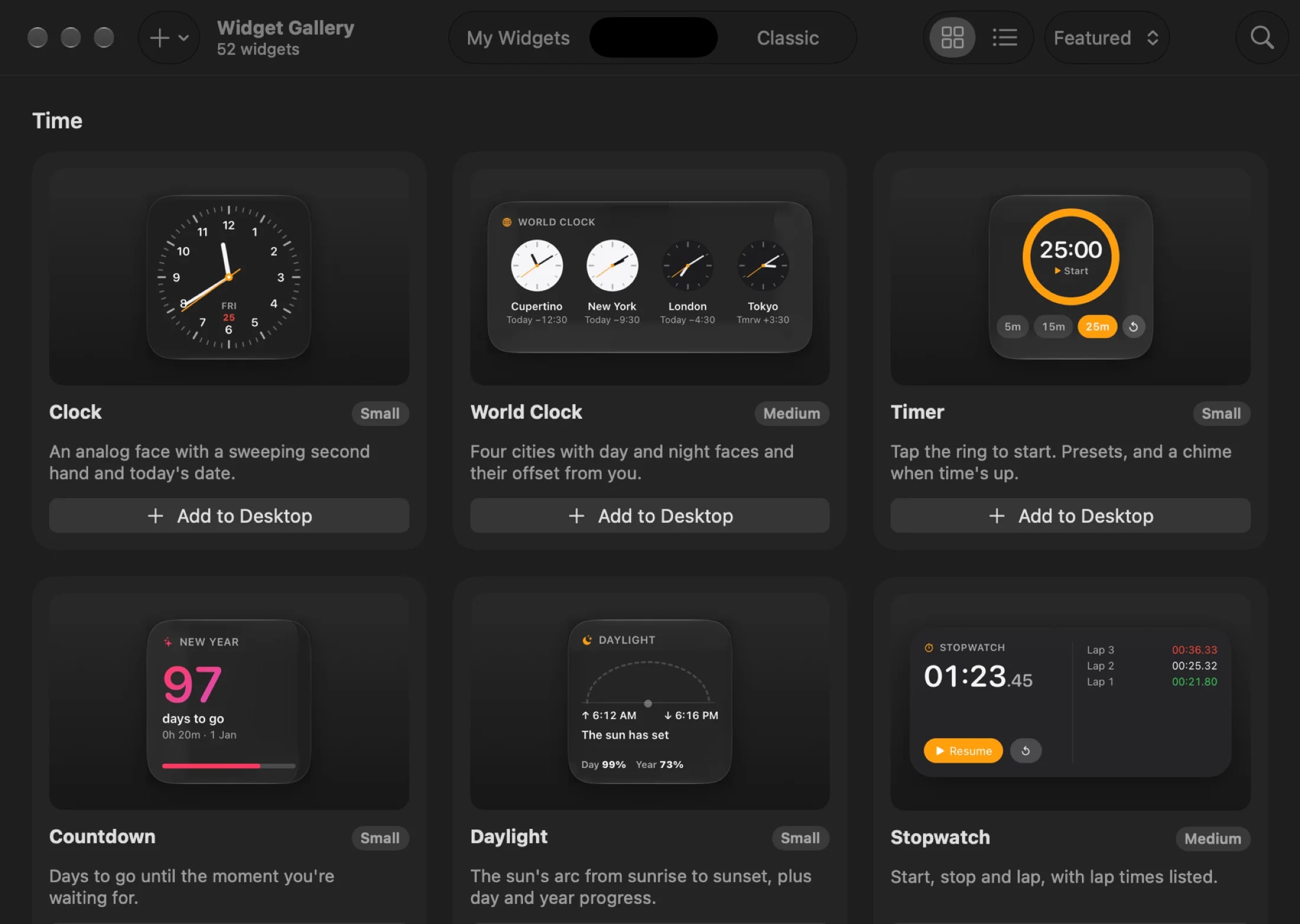Viewport: 1300px width, 924px height.
Task: Click the Stopwatch card title
Action: 940,837
